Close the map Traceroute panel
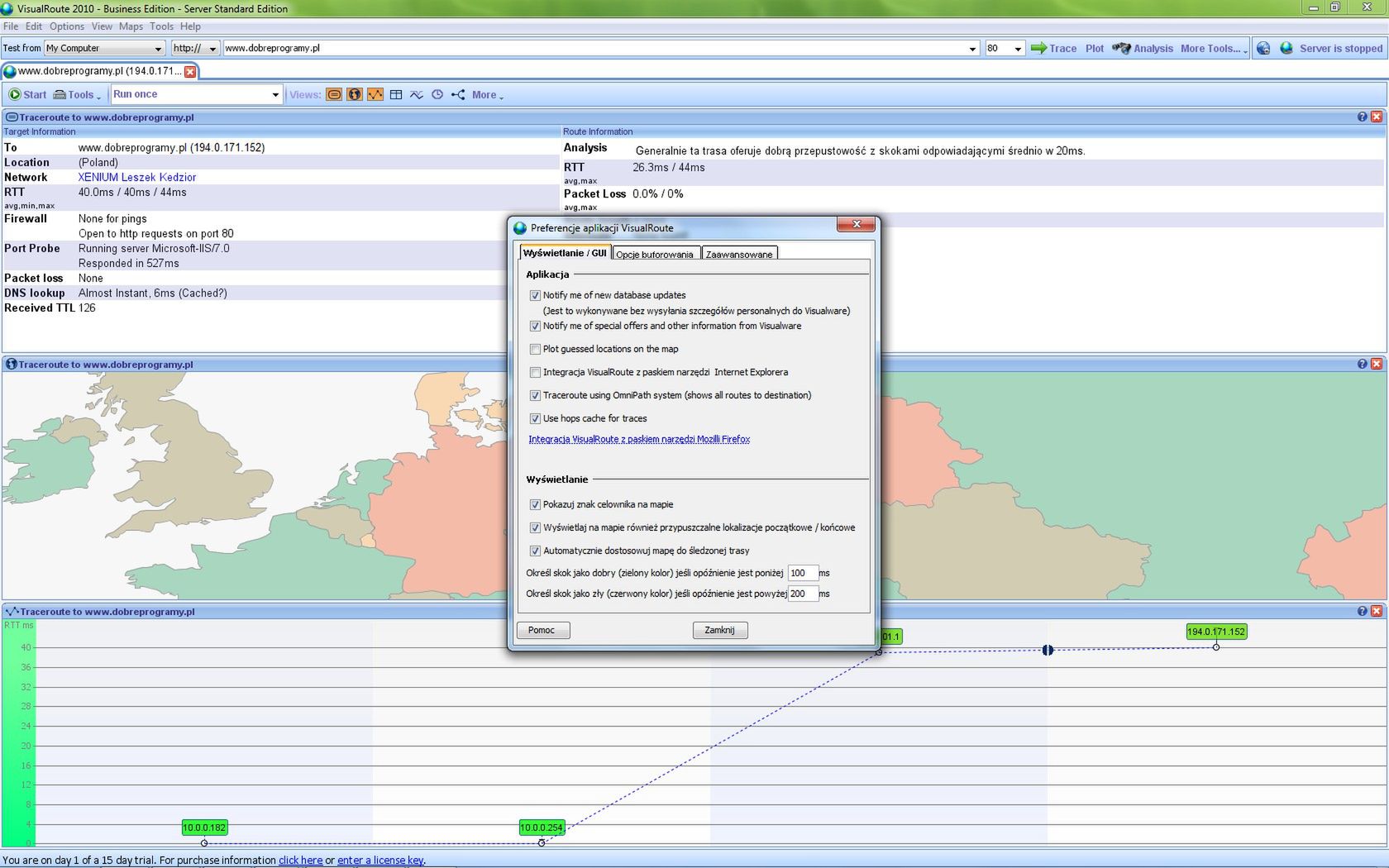Screen dimensions: 1389x868 [x=1377, y=364]
